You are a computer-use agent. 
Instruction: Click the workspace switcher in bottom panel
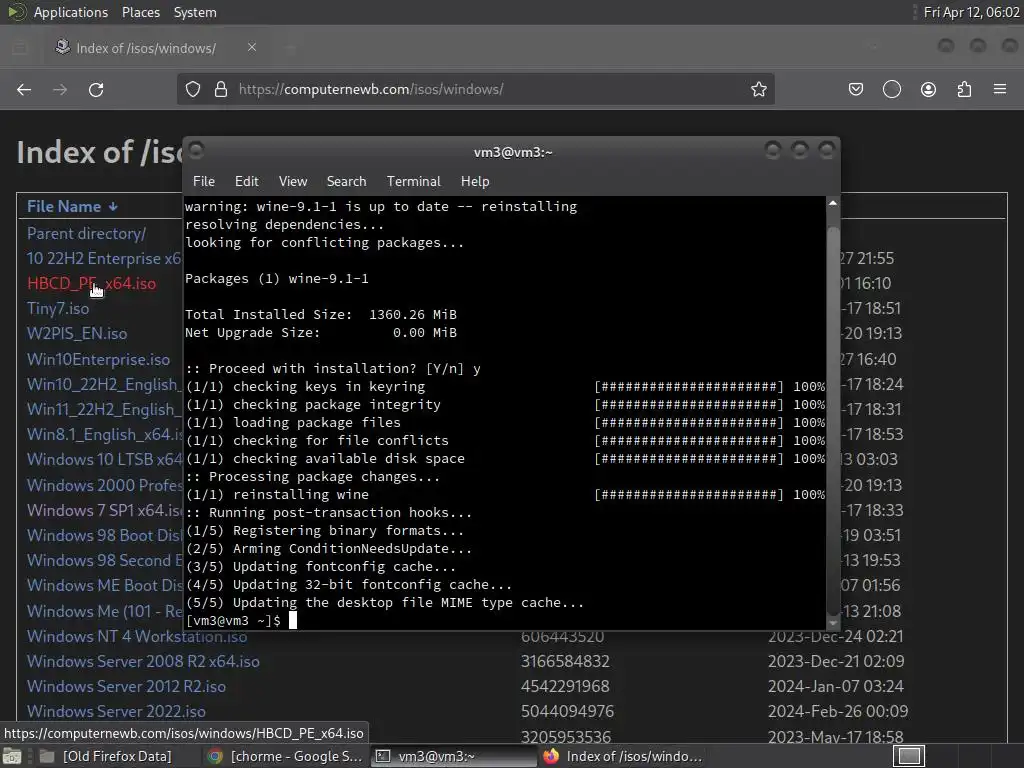[908, 756]
